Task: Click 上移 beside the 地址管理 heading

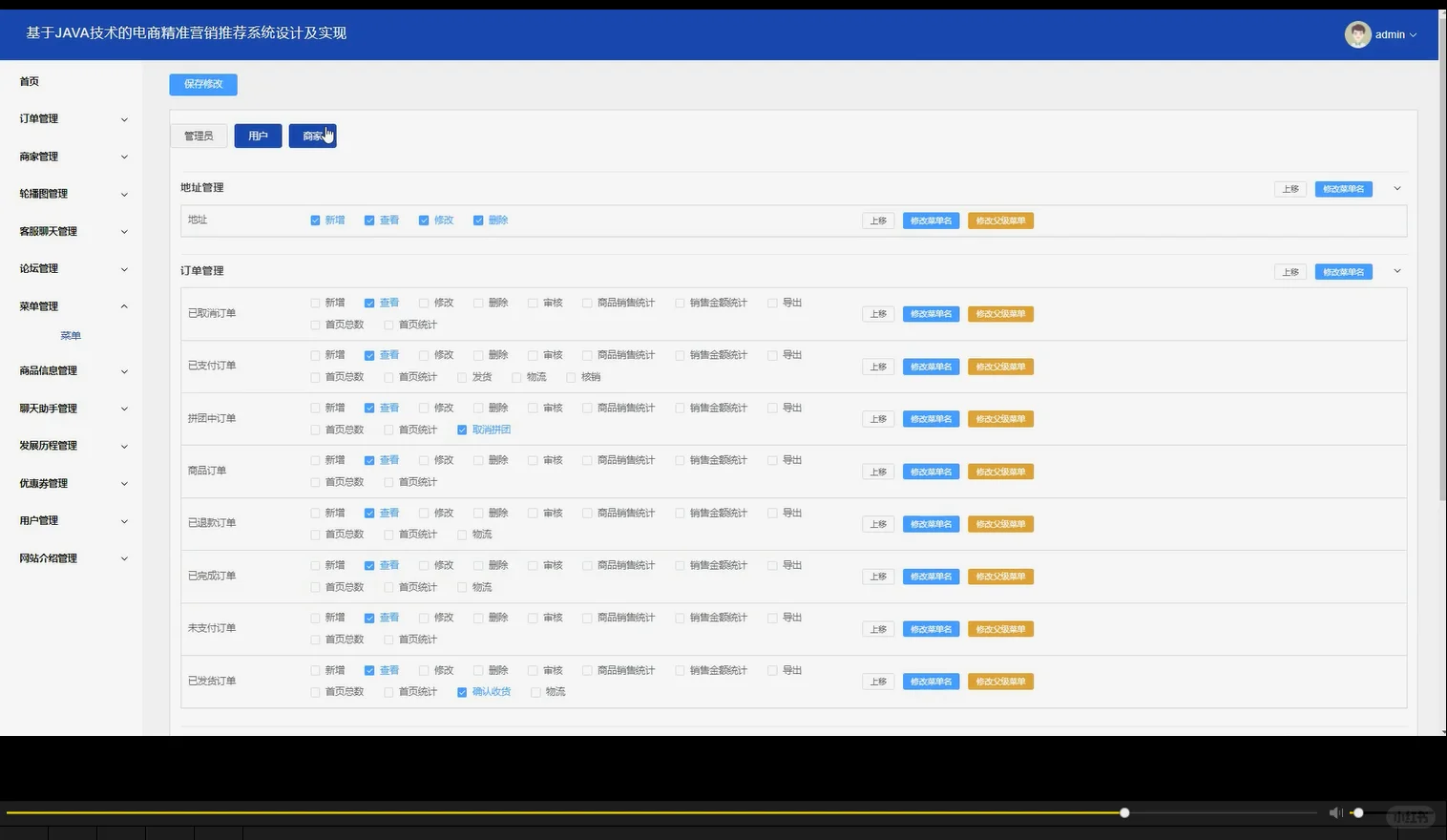Action: click(x=1290, y=189)
